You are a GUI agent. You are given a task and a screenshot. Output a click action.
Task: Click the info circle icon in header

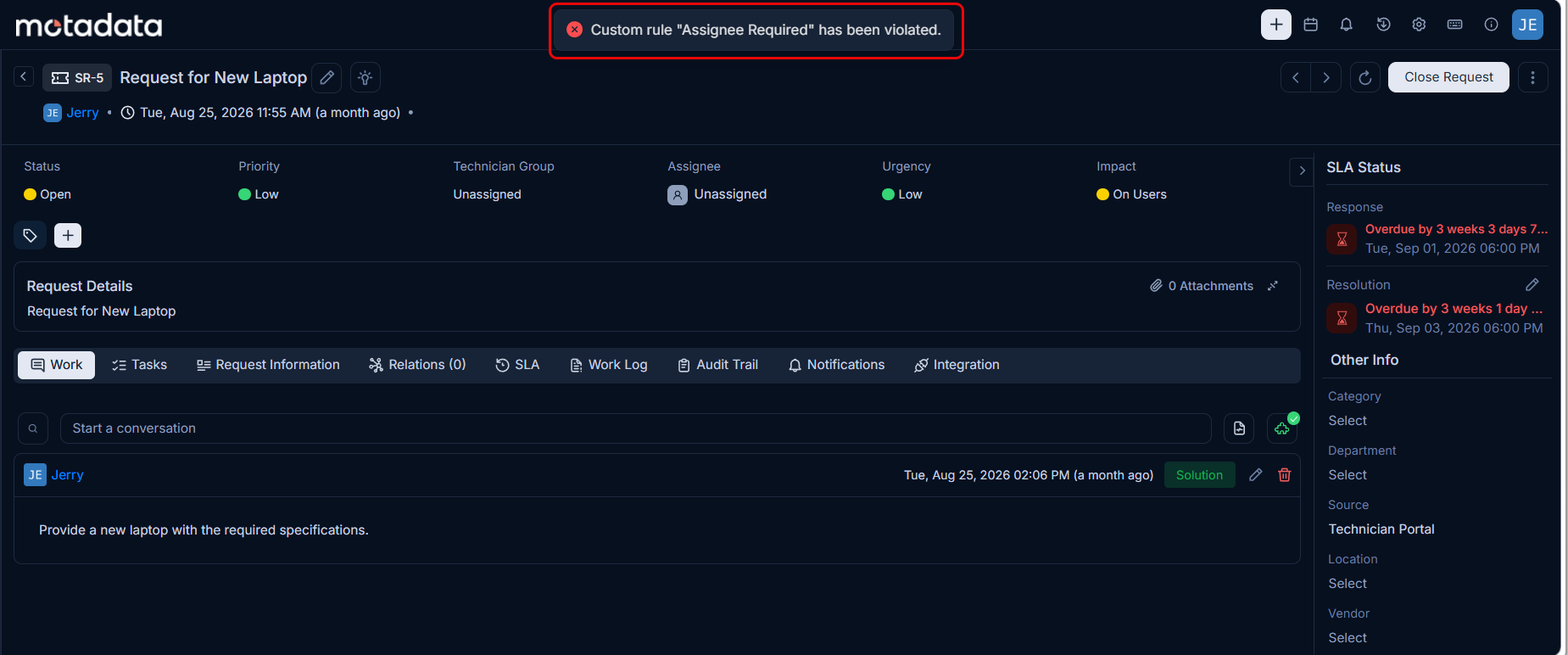1491,25
